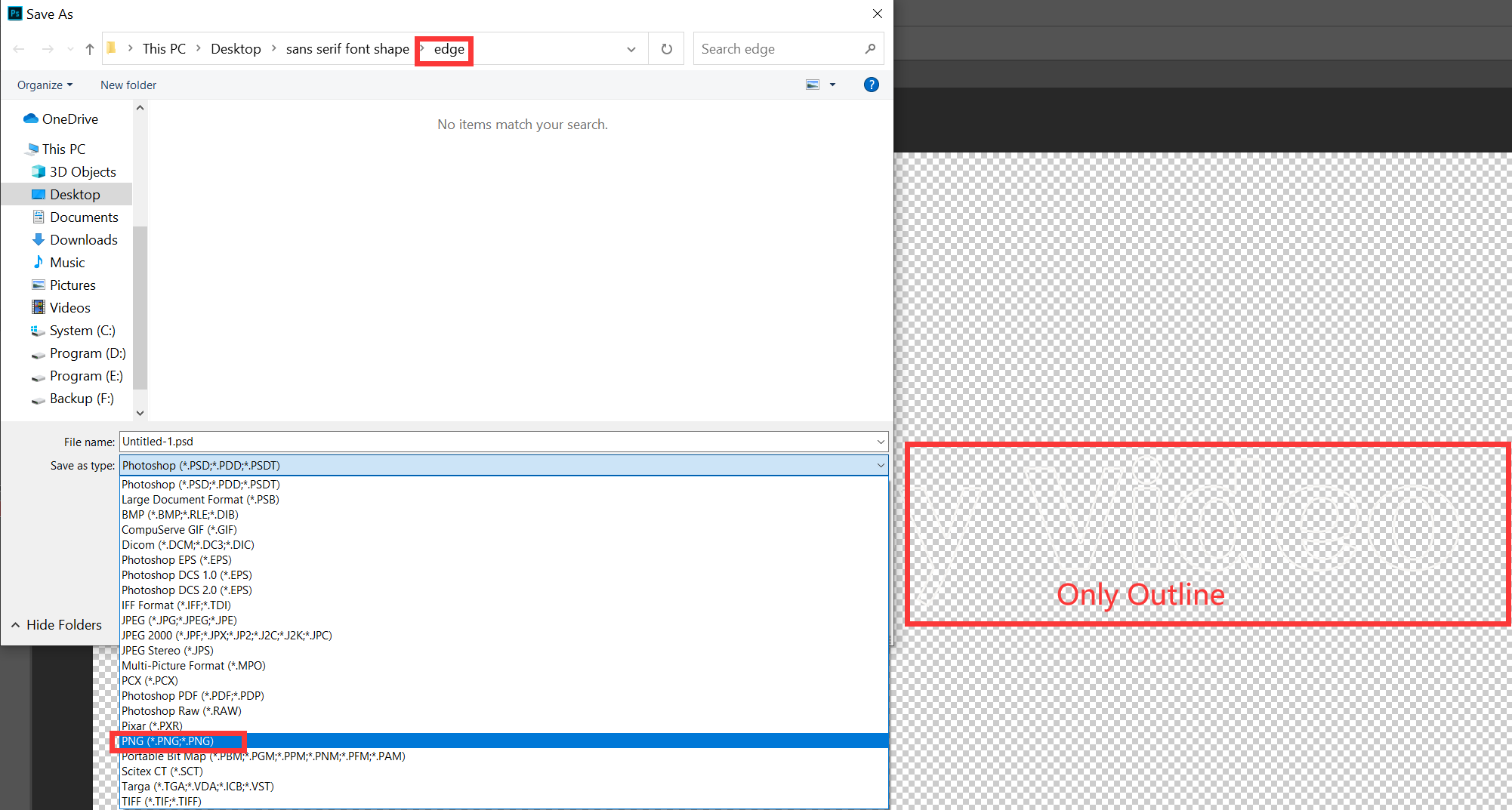Open the Help button
Image resolution: width=1512 pixels, height=810 pixels.
[x=871, y=85]
